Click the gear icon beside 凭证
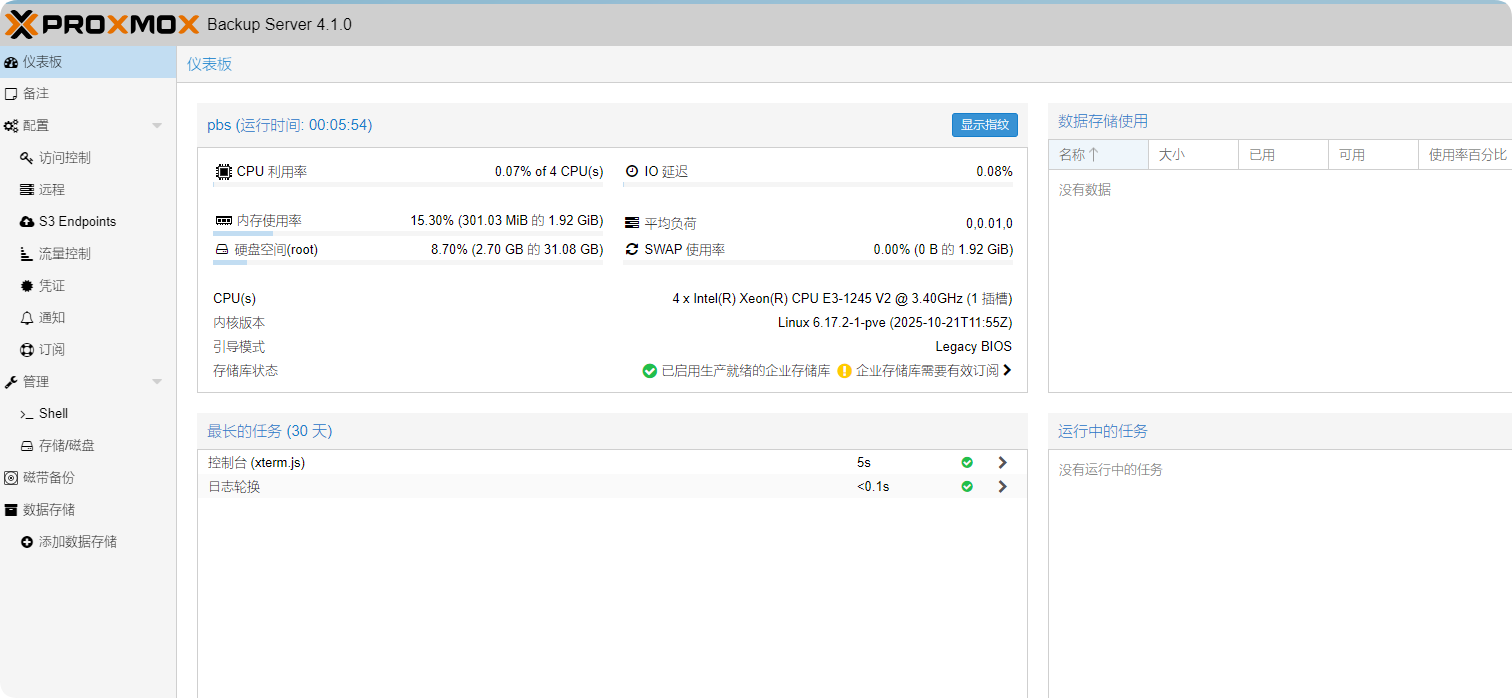This screenshot has width=1512, height=698. pyautogui.click(x=27, y=286)
